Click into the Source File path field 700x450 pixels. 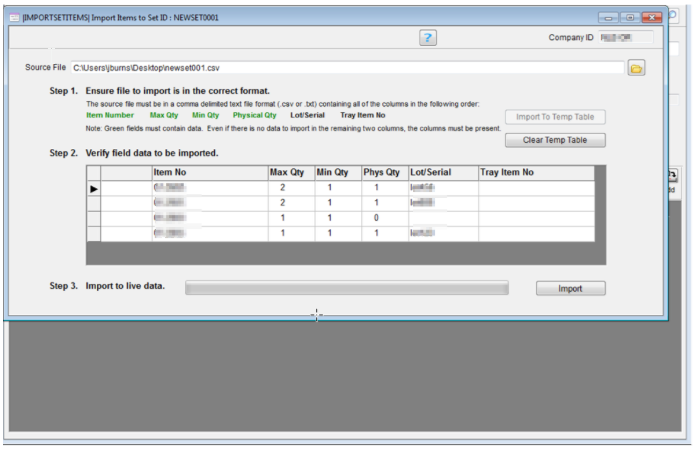coord(345,68)
